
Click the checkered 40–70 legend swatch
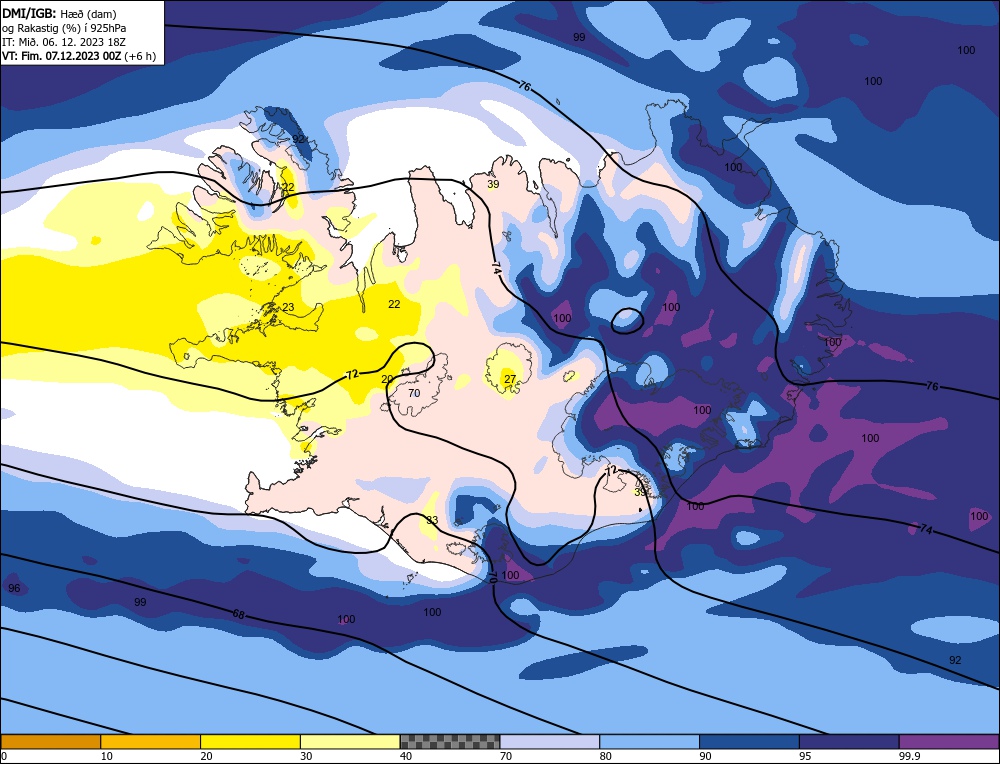click(450, 741)
